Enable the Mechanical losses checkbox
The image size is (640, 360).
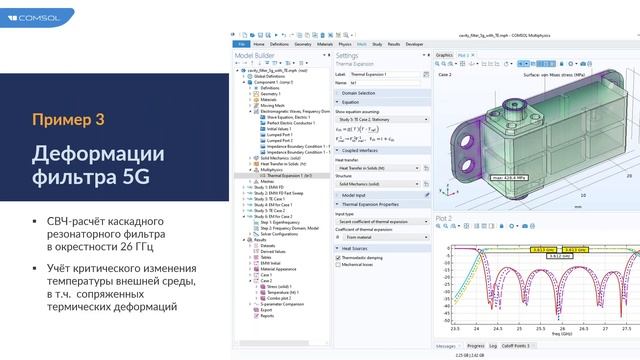coord(338,265)
